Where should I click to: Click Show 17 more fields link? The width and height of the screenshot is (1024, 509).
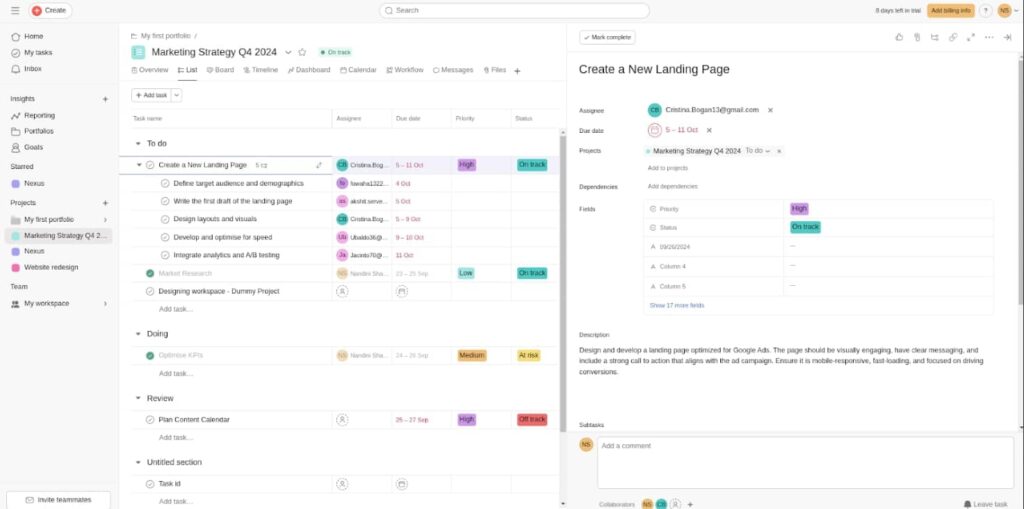(x=677, y=305)
